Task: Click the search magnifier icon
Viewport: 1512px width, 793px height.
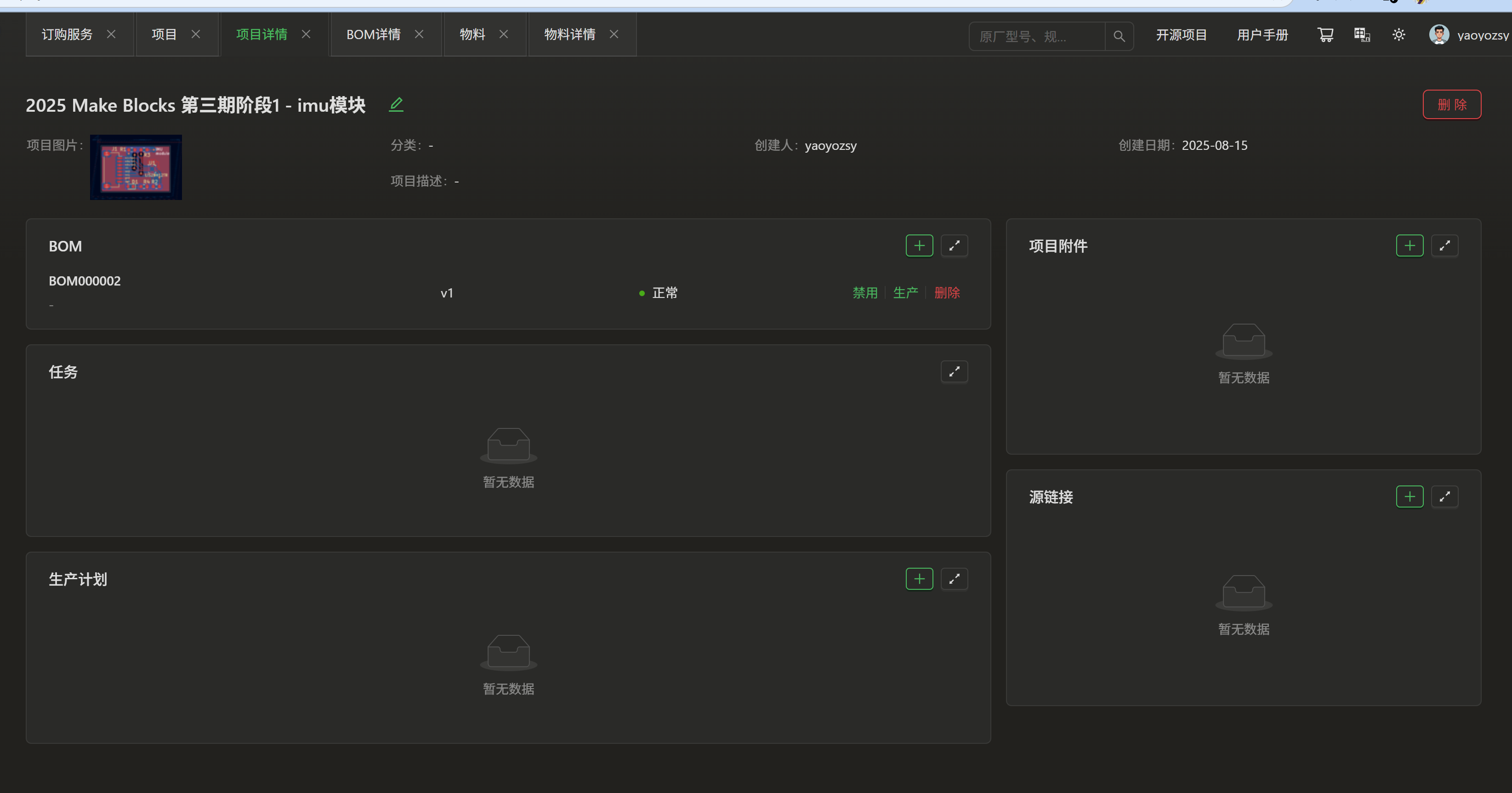Action: tap(1119, 36)
